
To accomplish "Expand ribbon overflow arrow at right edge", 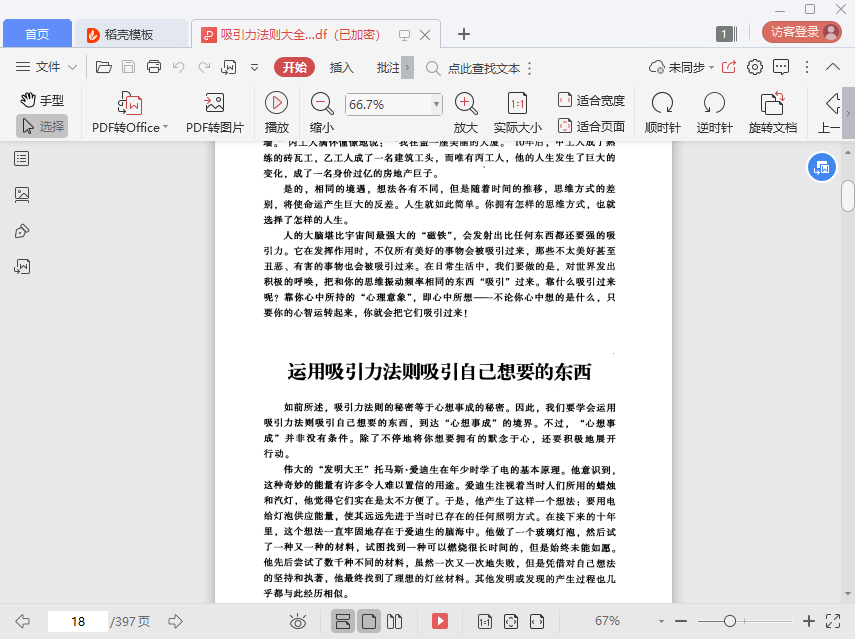I will coord(848,113).
